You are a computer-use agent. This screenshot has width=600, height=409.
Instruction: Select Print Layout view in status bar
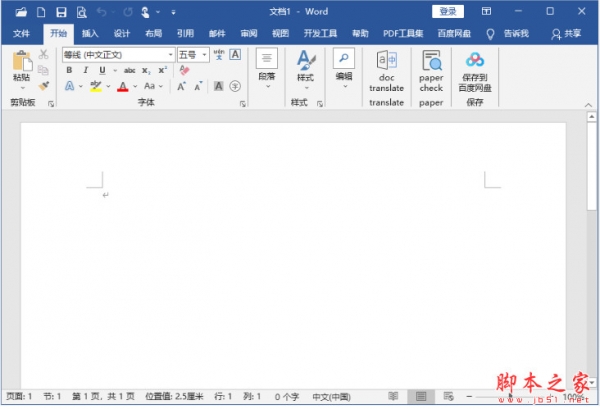tap(421, 396)
